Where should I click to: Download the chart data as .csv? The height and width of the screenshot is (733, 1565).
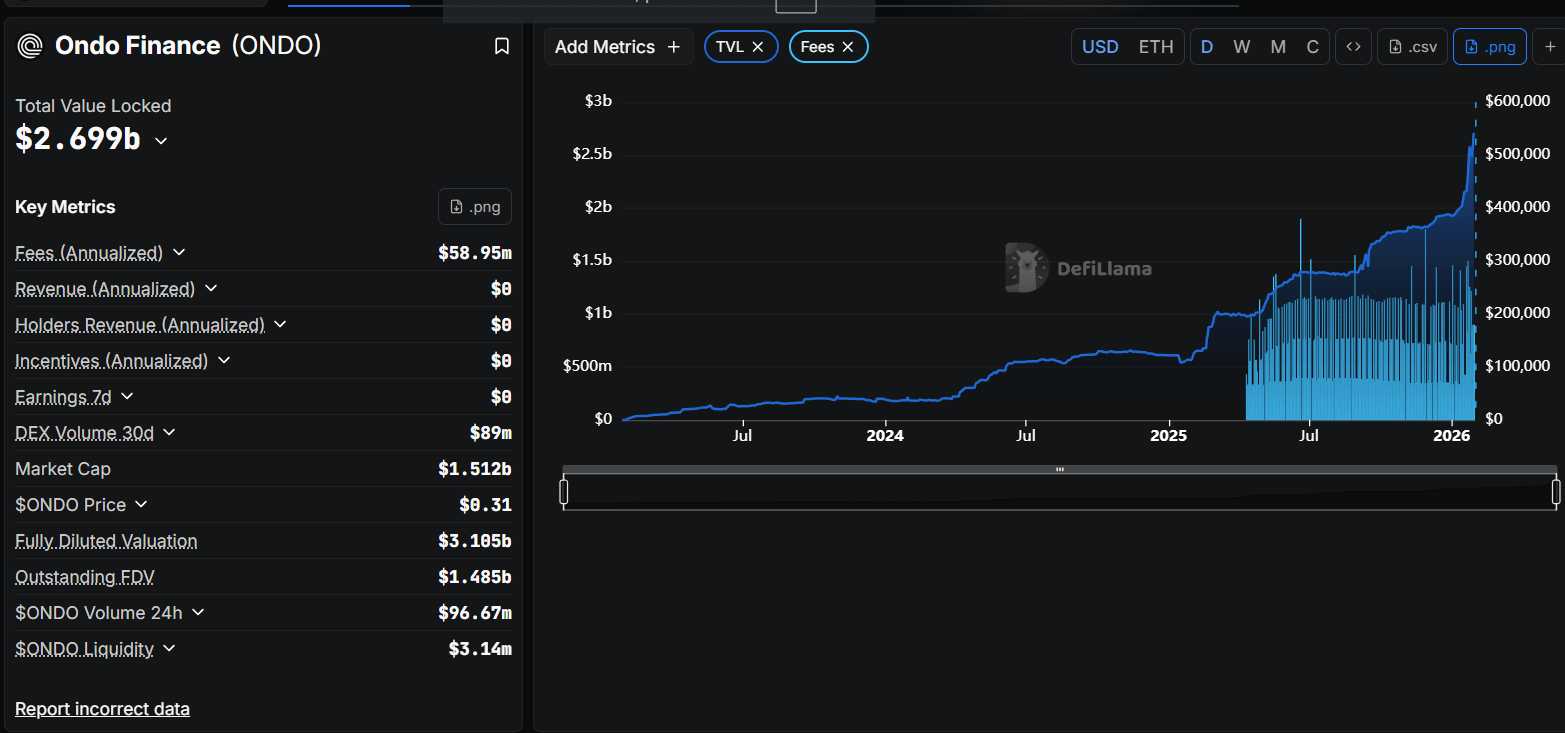[x=1412, y=47]
